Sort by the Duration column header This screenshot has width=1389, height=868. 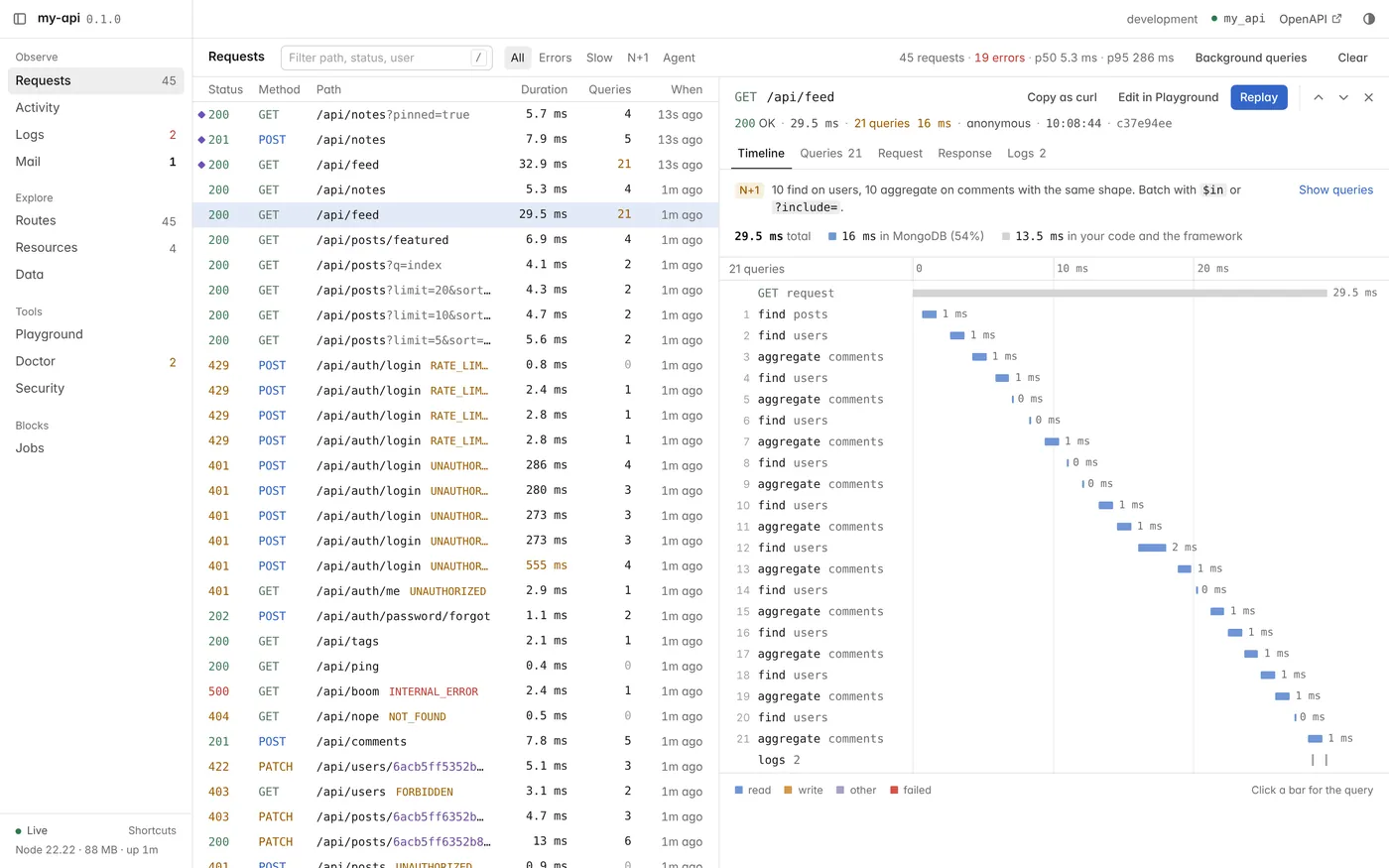pyautogui.click(x=544, y=89)
